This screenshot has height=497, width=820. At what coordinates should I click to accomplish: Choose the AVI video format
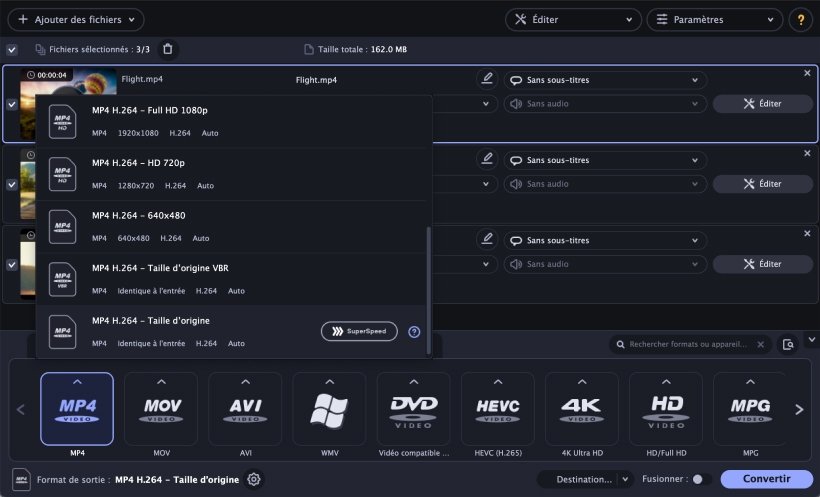(245, 409)
